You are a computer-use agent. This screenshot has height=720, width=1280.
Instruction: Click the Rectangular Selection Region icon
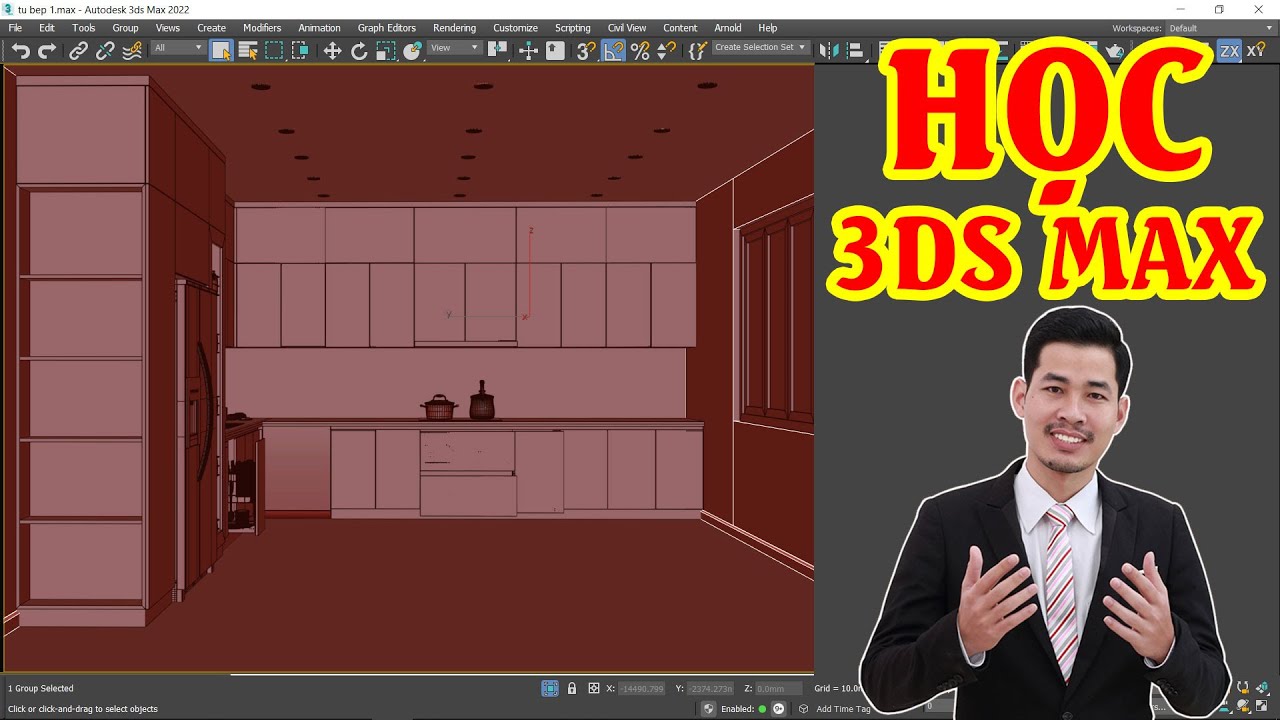coord(274,51)
